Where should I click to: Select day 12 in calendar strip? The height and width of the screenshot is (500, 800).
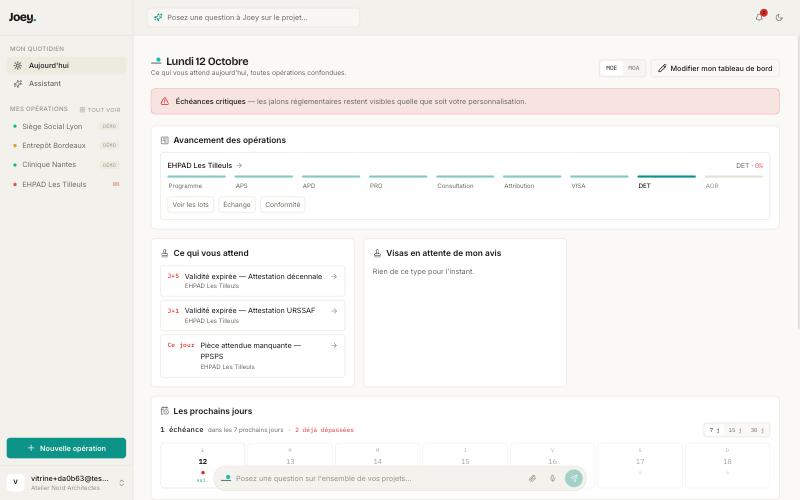[x=203, y=465]
